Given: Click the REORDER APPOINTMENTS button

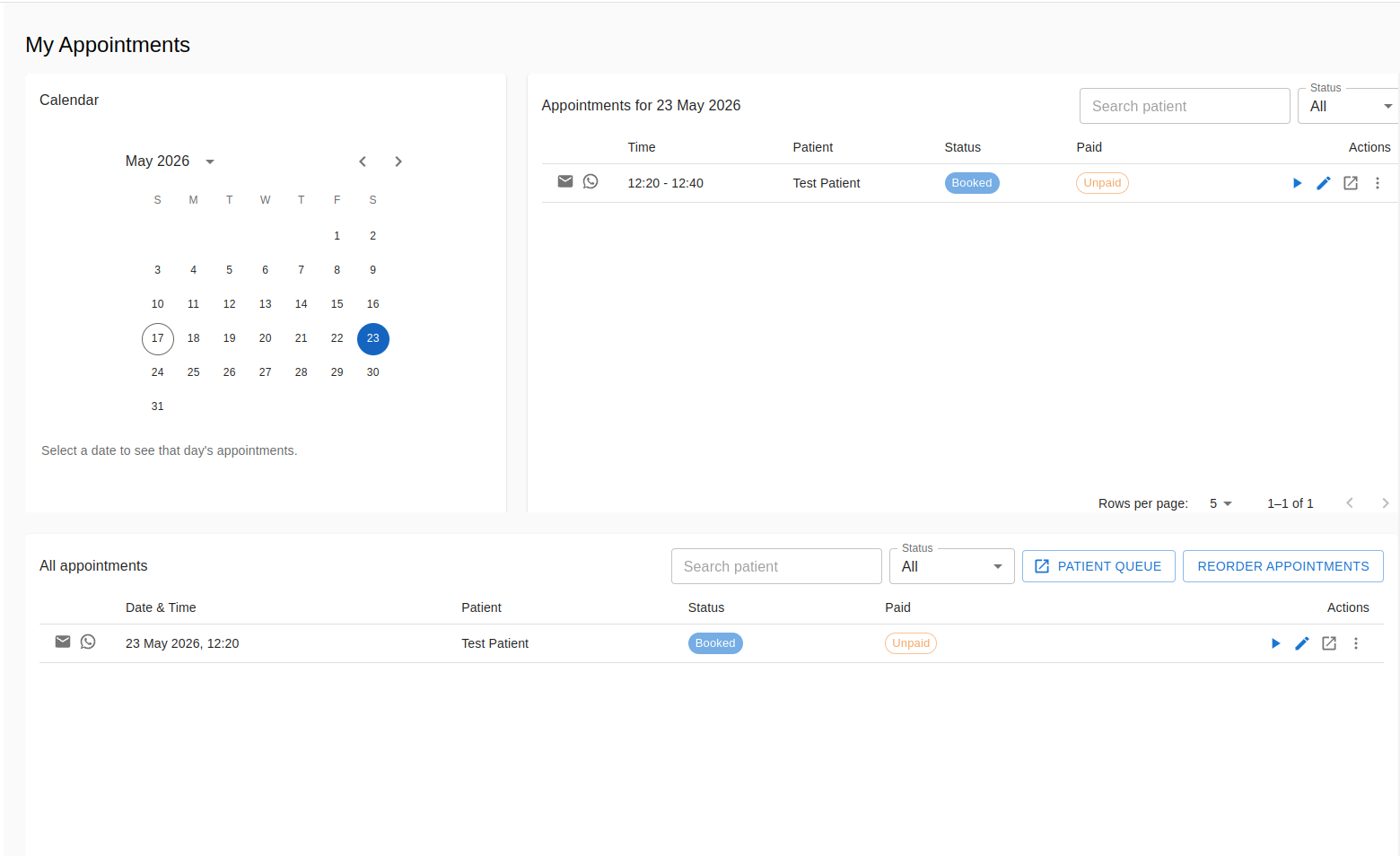Looking at the screenshot, I should click(x=1283, y=566).
